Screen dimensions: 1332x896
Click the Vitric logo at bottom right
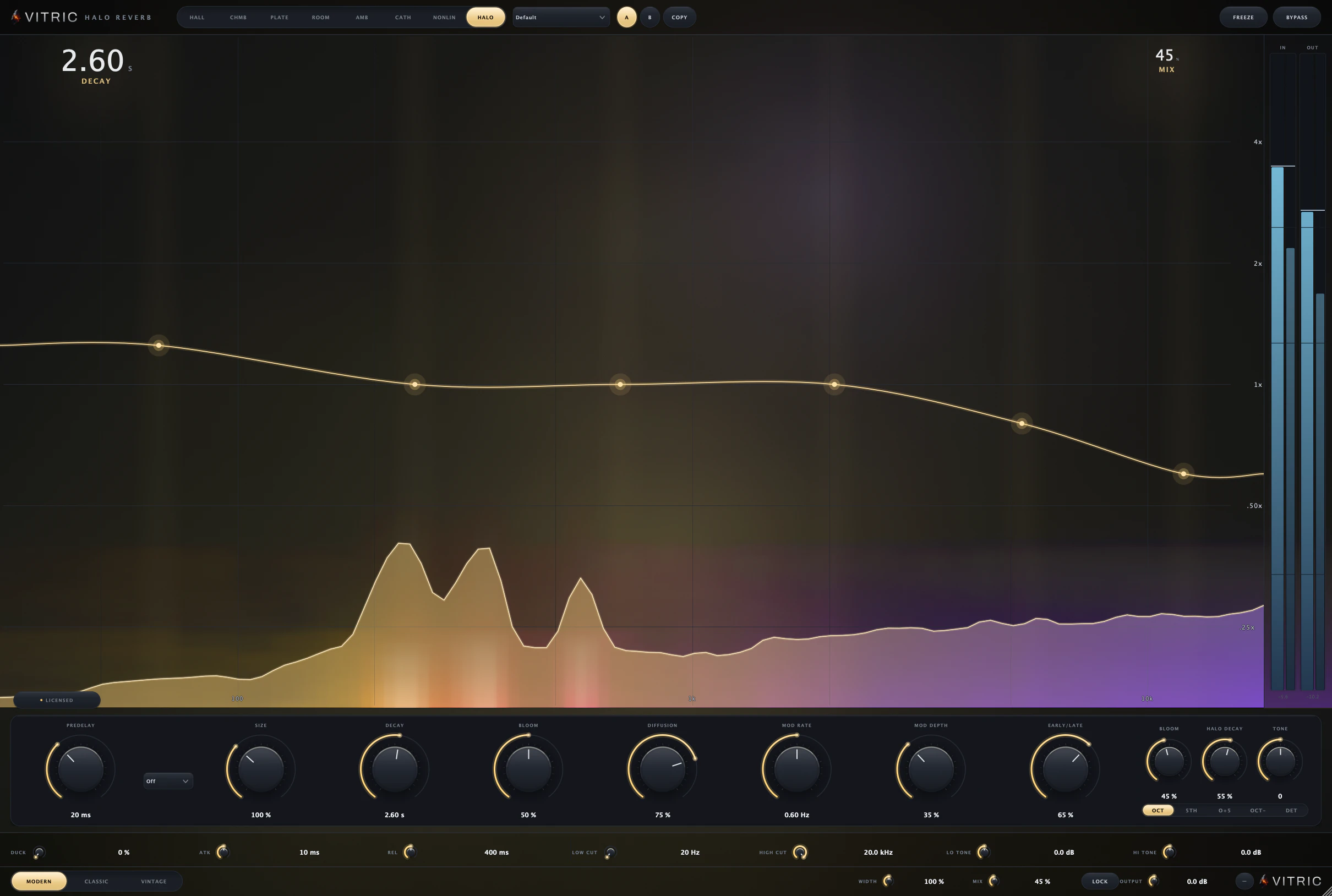(x=1290, y=881)
